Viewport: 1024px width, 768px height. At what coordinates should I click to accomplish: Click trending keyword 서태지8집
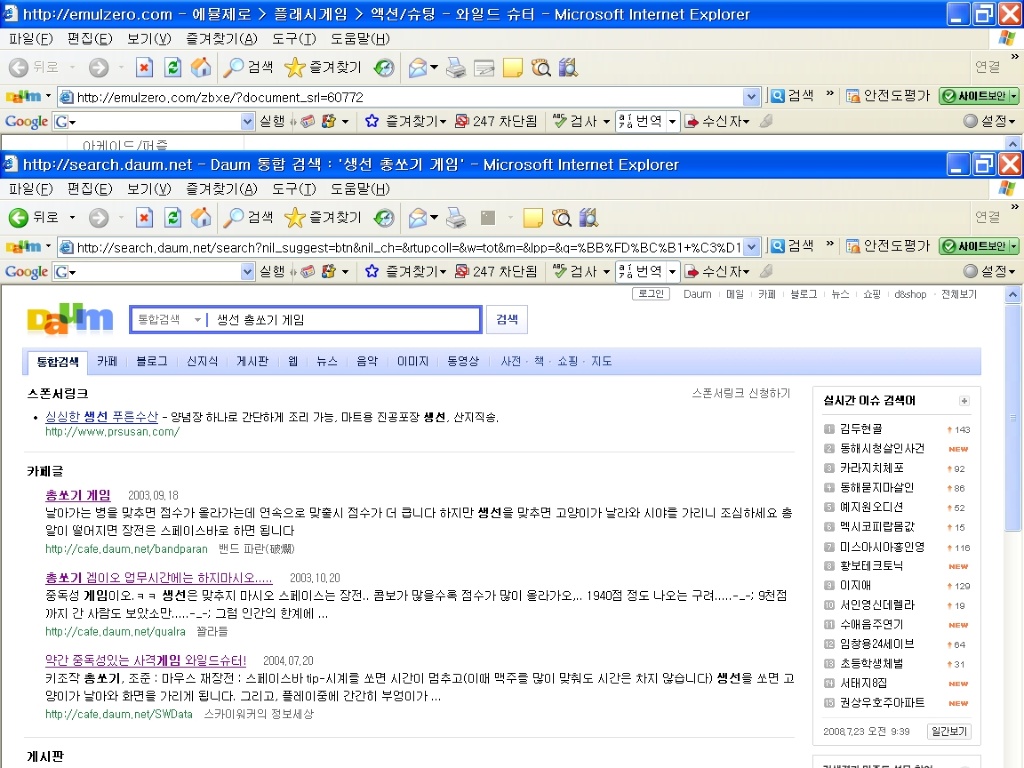click(863, 683)
